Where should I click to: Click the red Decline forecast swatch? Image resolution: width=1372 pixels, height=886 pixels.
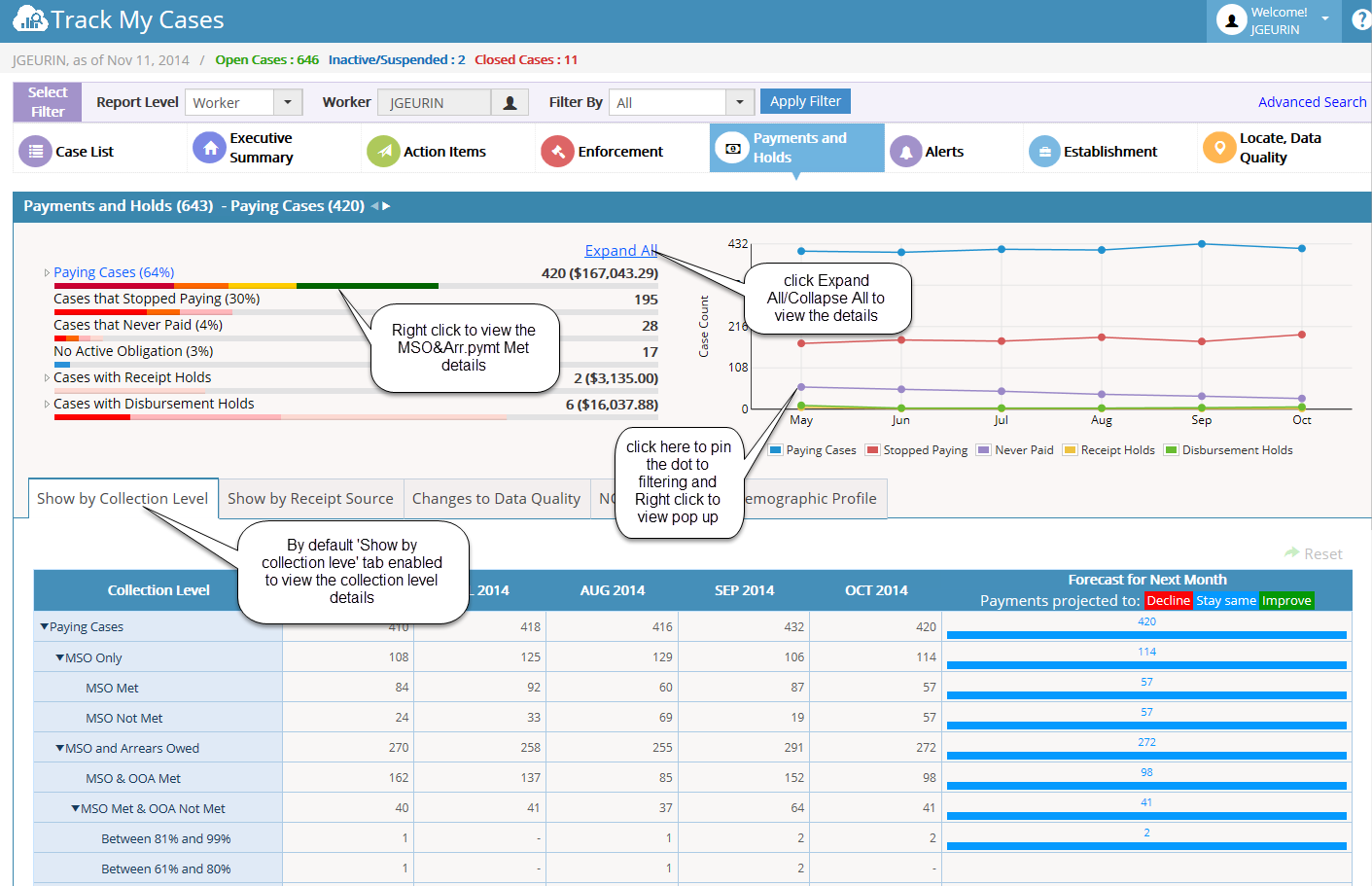click(x=1168, y=601)
